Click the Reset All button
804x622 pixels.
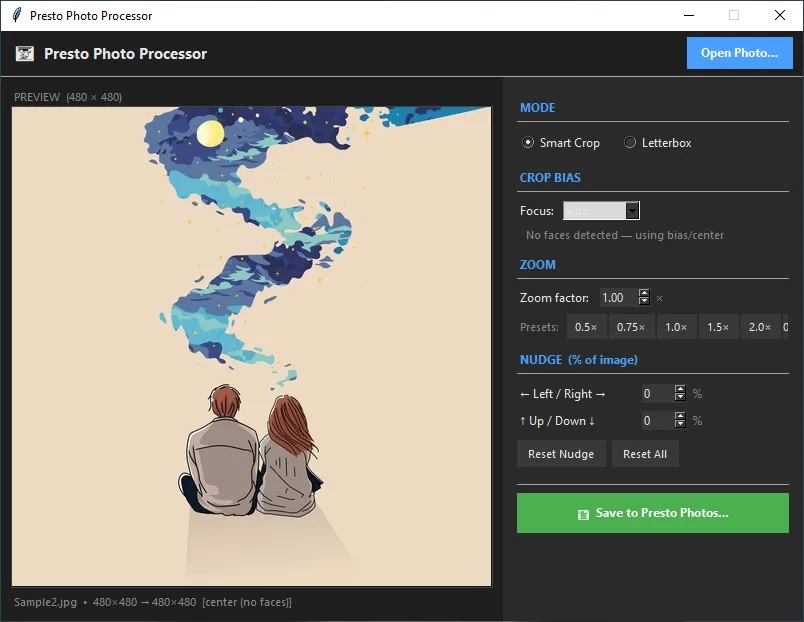645,454
